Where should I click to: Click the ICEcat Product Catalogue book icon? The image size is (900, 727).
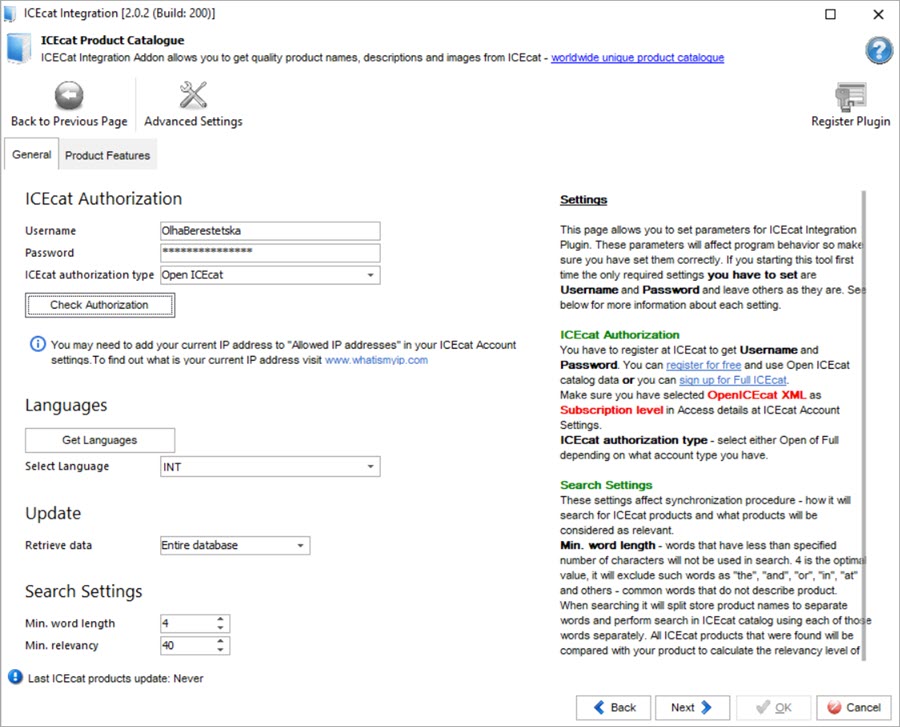coord(20,48)
